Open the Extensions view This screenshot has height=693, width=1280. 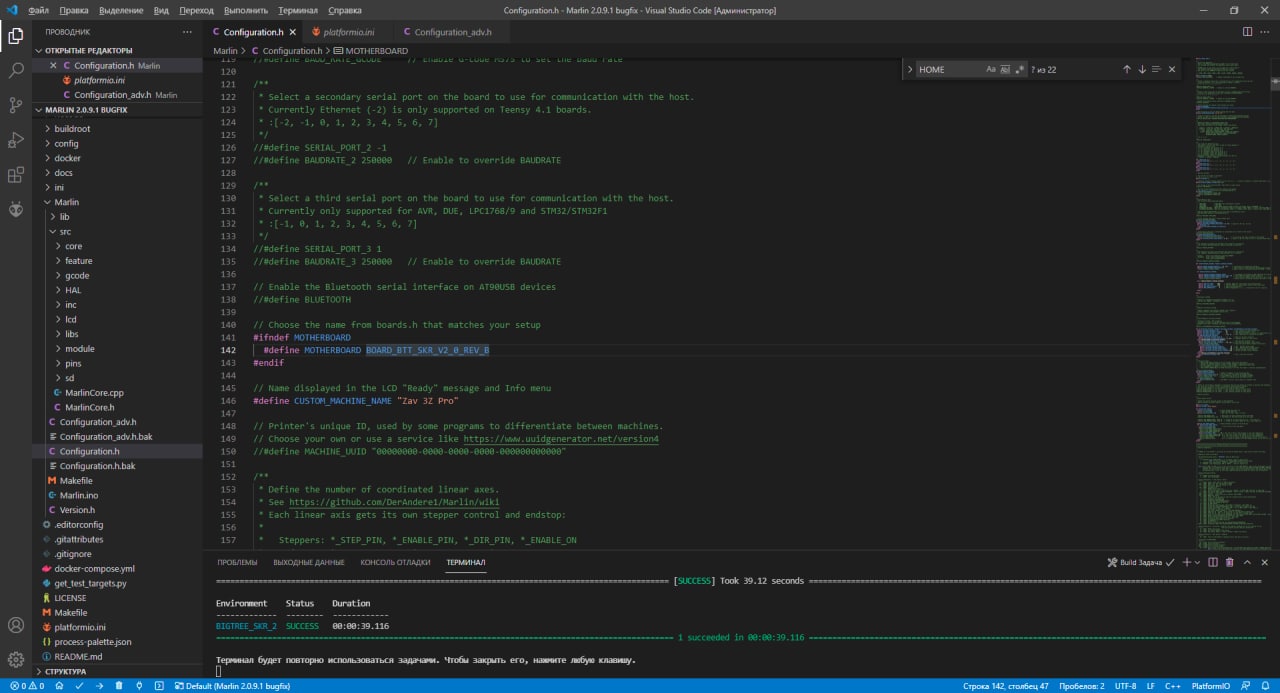pos(16,175)
